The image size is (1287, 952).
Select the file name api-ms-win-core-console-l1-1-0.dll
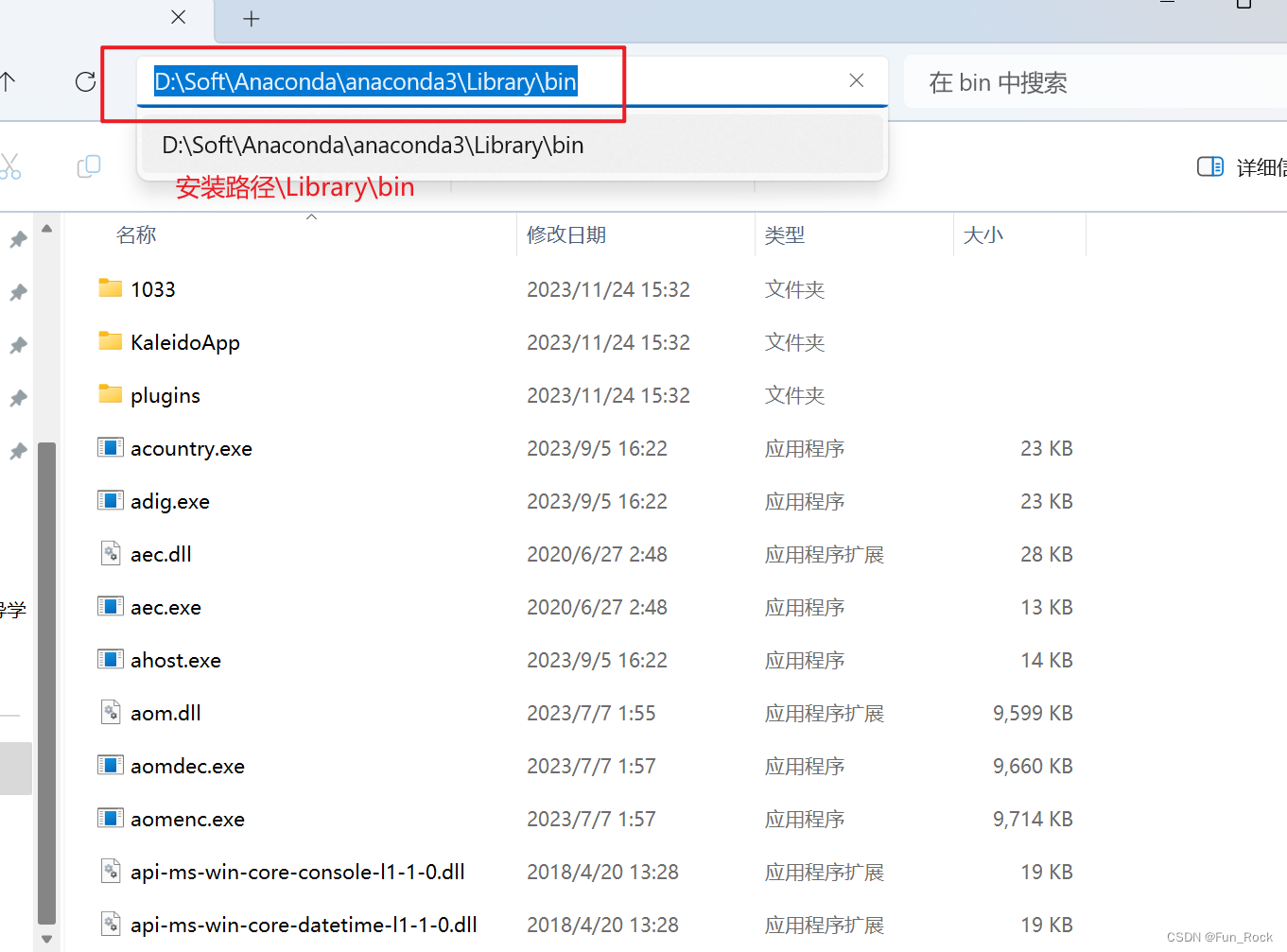(x=298, y=872)
